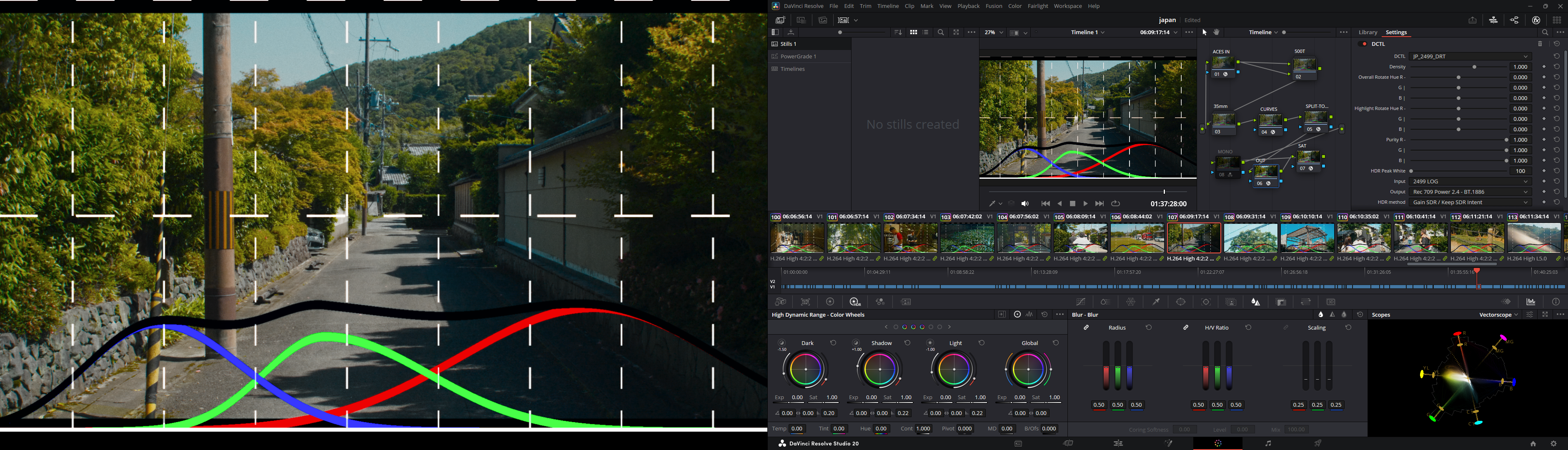Switch to the Settings tab
This screenshot has height=450, width=1568.
pos(1396,32)
